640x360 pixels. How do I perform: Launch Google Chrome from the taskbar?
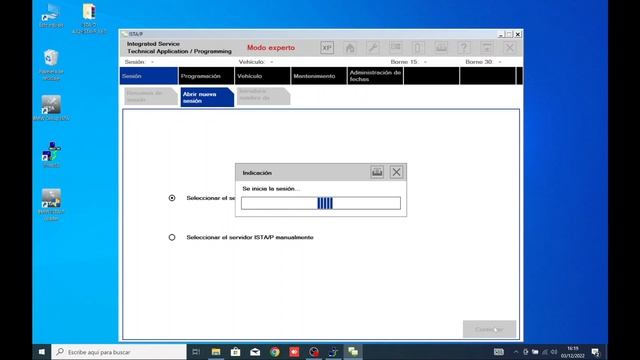pyautogui.click(x=275, y=352)
